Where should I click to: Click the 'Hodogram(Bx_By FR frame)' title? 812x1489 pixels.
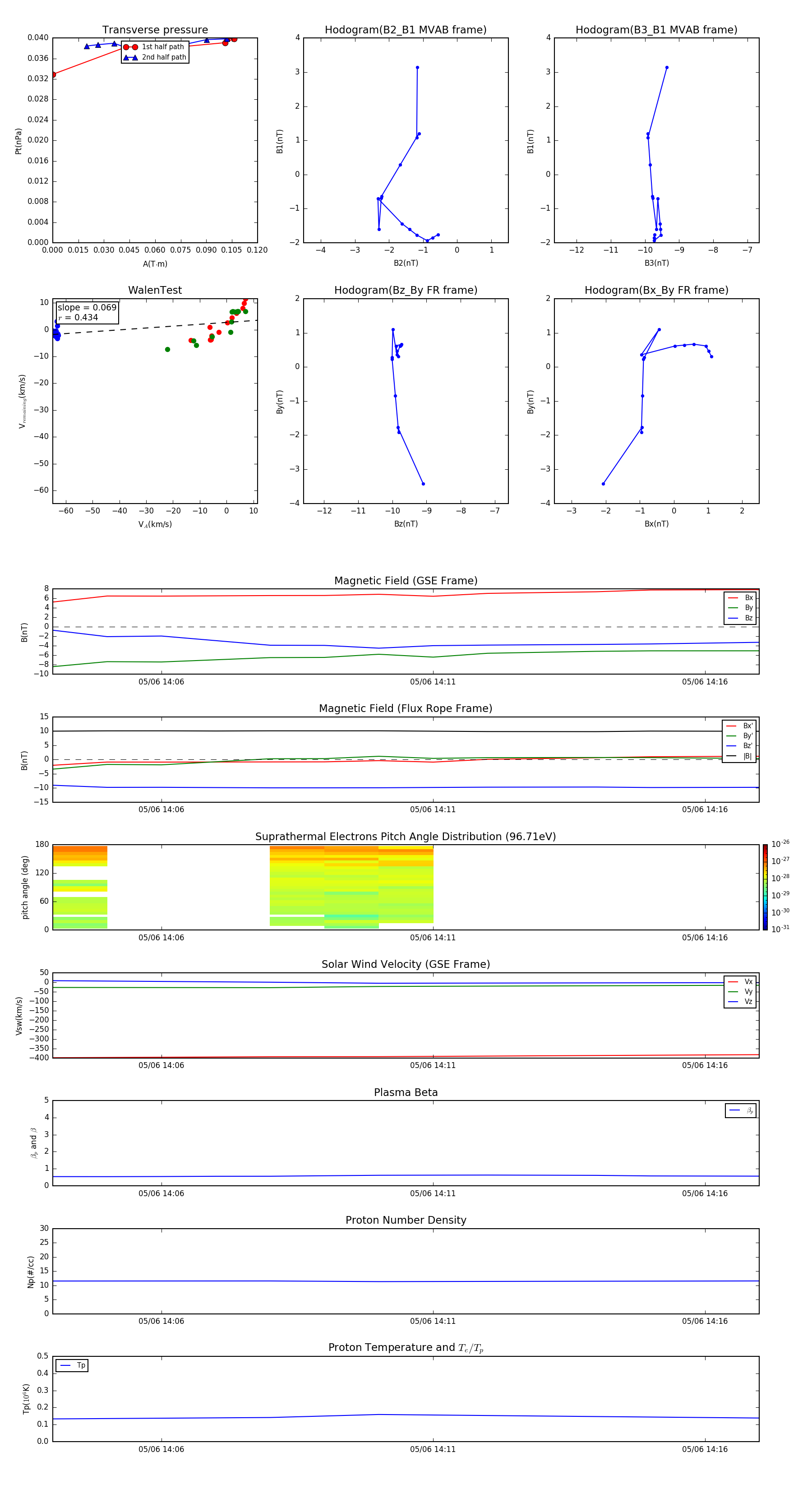[656, 290]
